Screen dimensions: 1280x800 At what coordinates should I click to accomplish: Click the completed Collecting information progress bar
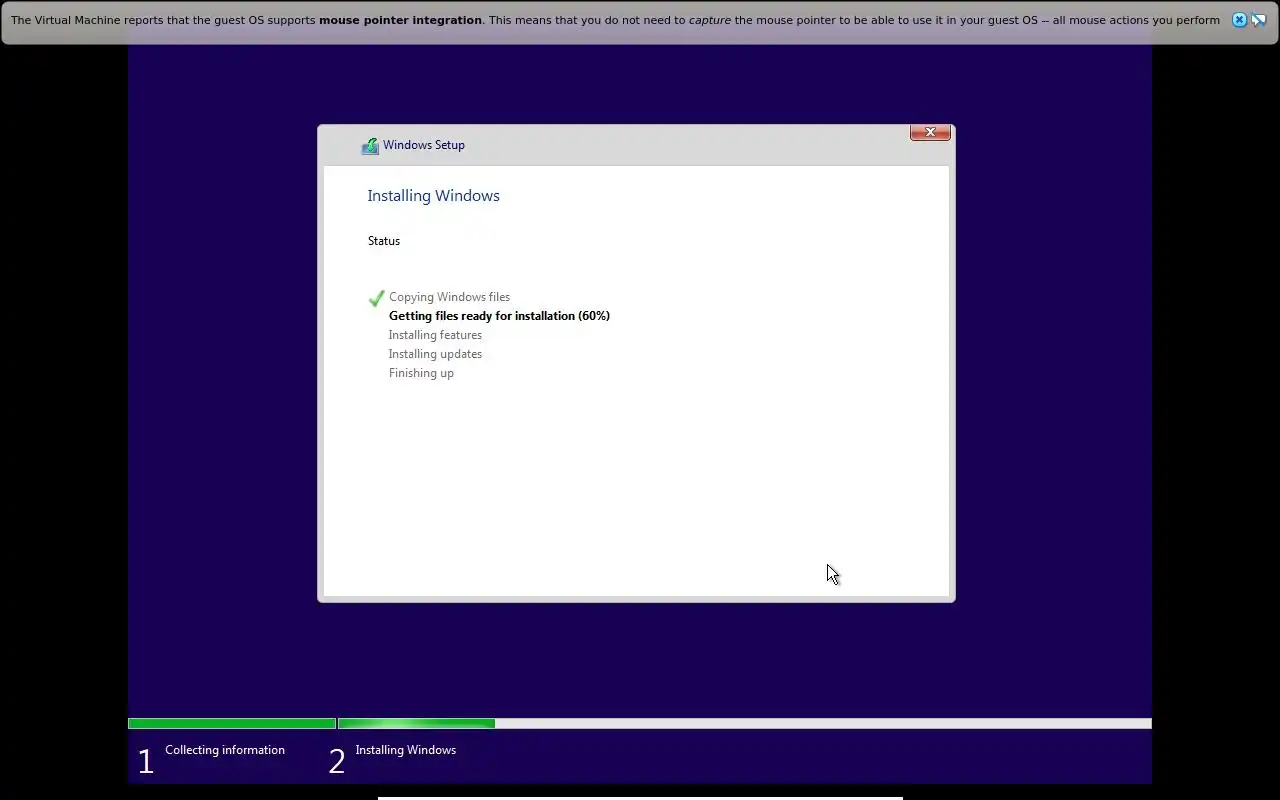(x=232, y=723)
